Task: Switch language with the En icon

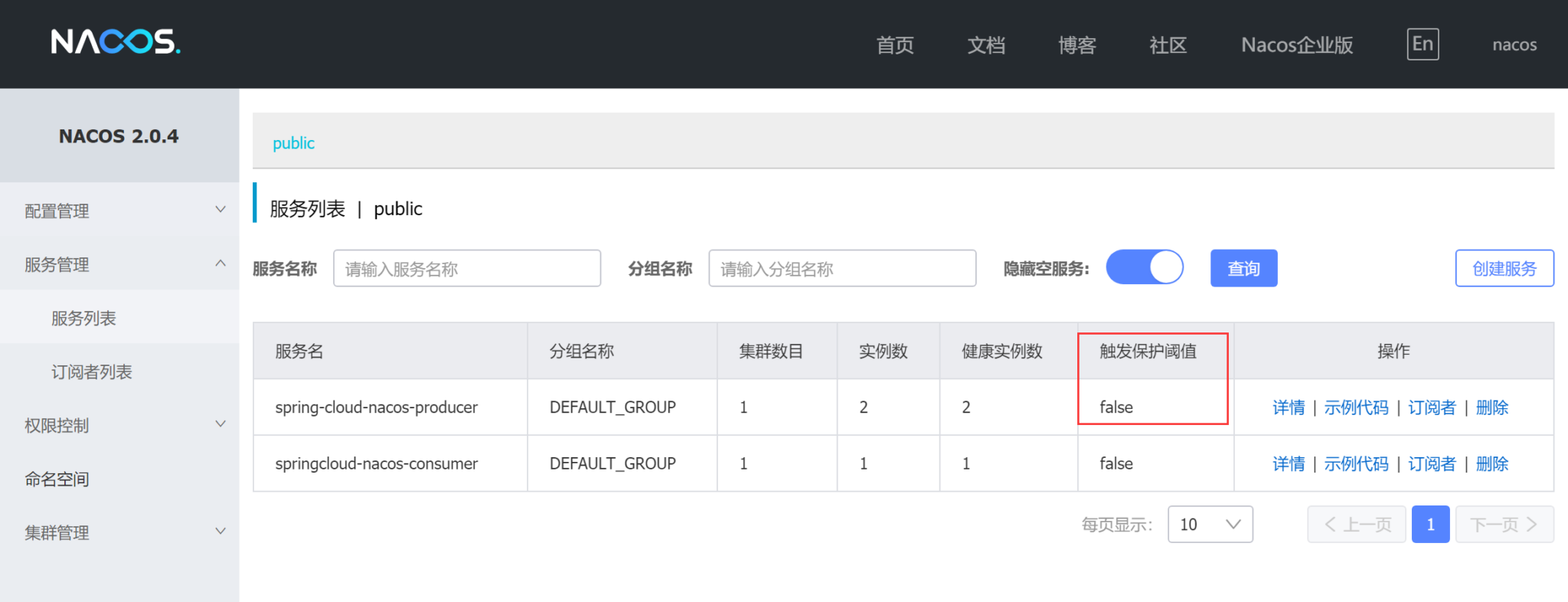Action: (1423, 44)
